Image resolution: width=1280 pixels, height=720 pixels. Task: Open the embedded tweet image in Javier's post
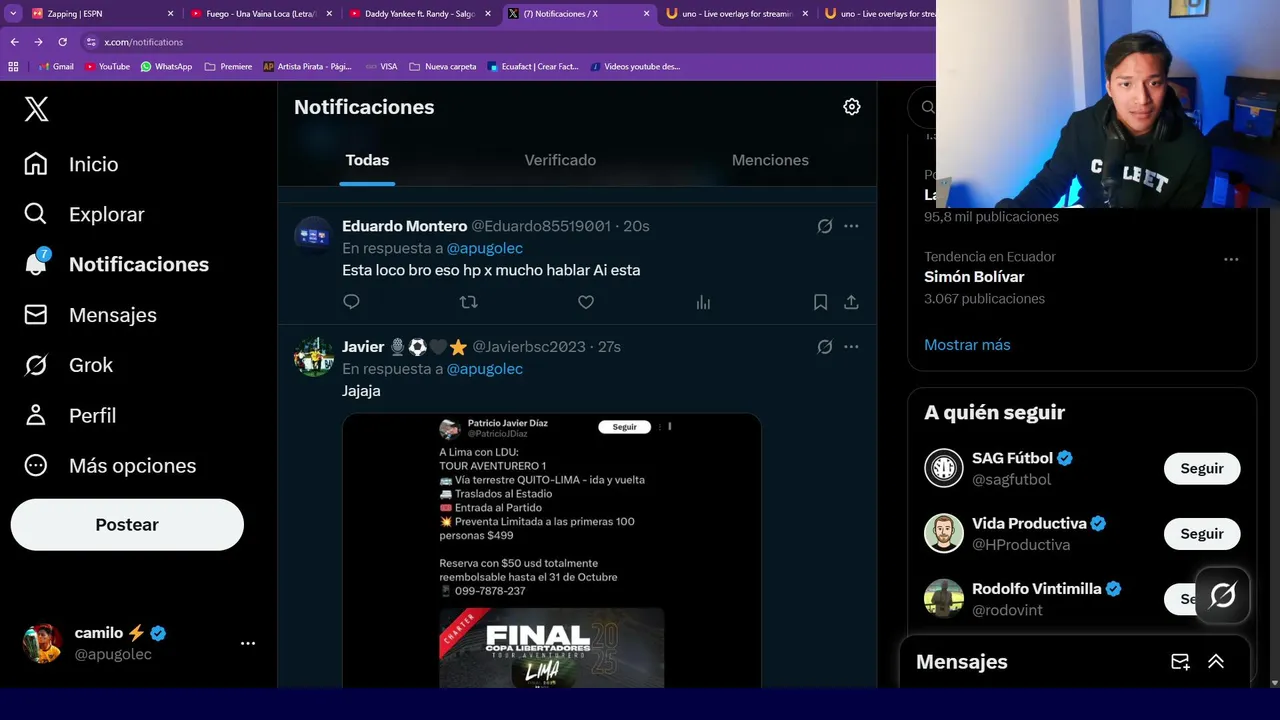click(552, 551)
